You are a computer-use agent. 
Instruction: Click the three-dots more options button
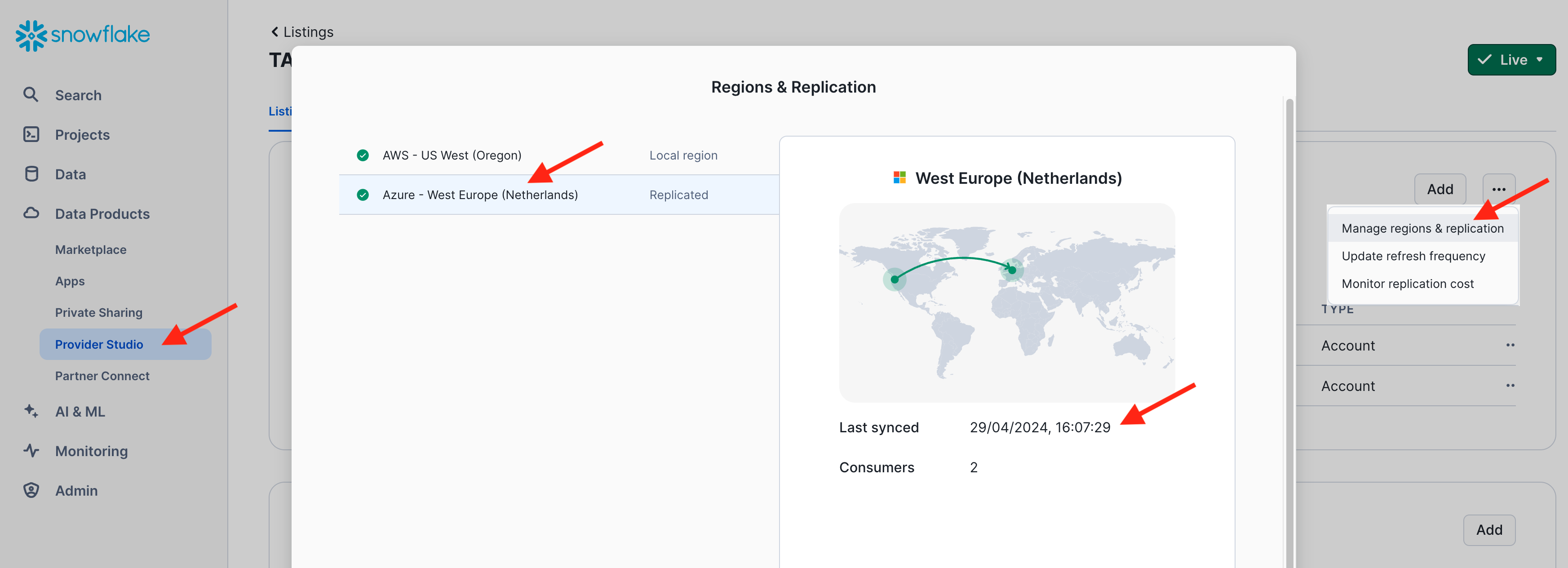click(x=1499, y=189)
